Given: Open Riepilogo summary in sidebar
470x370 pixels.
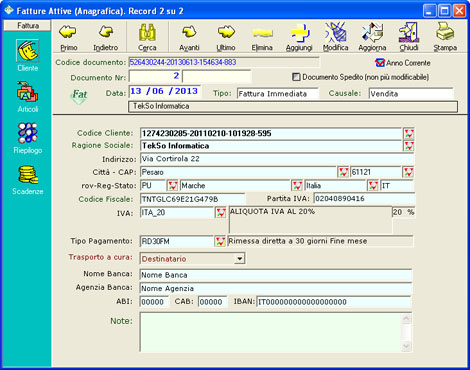Looking at the screenshot, I should coord(28,138).
